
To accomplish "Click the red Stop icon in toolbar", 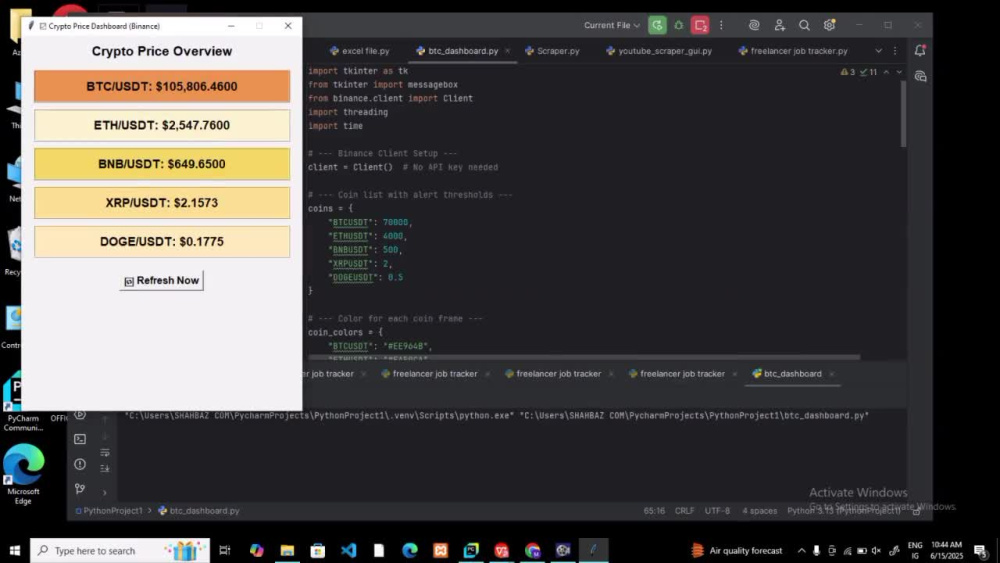I will 700,26.
